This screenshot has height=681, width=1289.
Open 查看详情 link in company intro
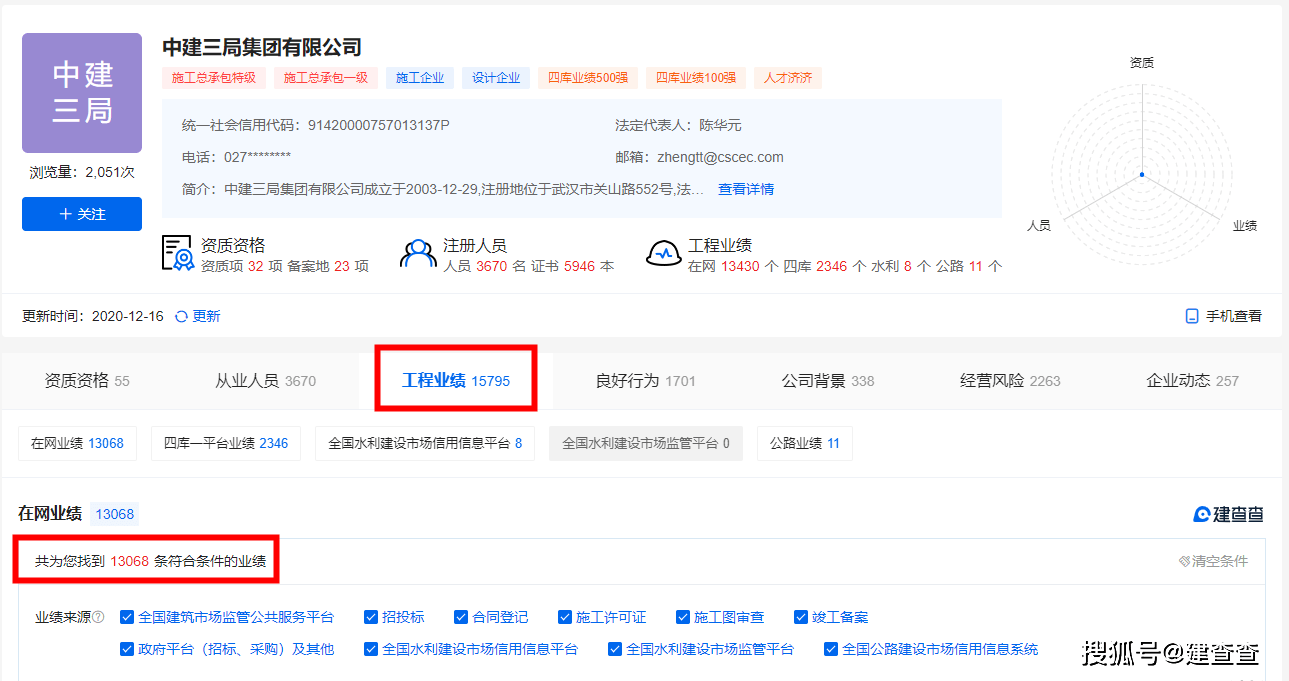[x=746, y=189]
